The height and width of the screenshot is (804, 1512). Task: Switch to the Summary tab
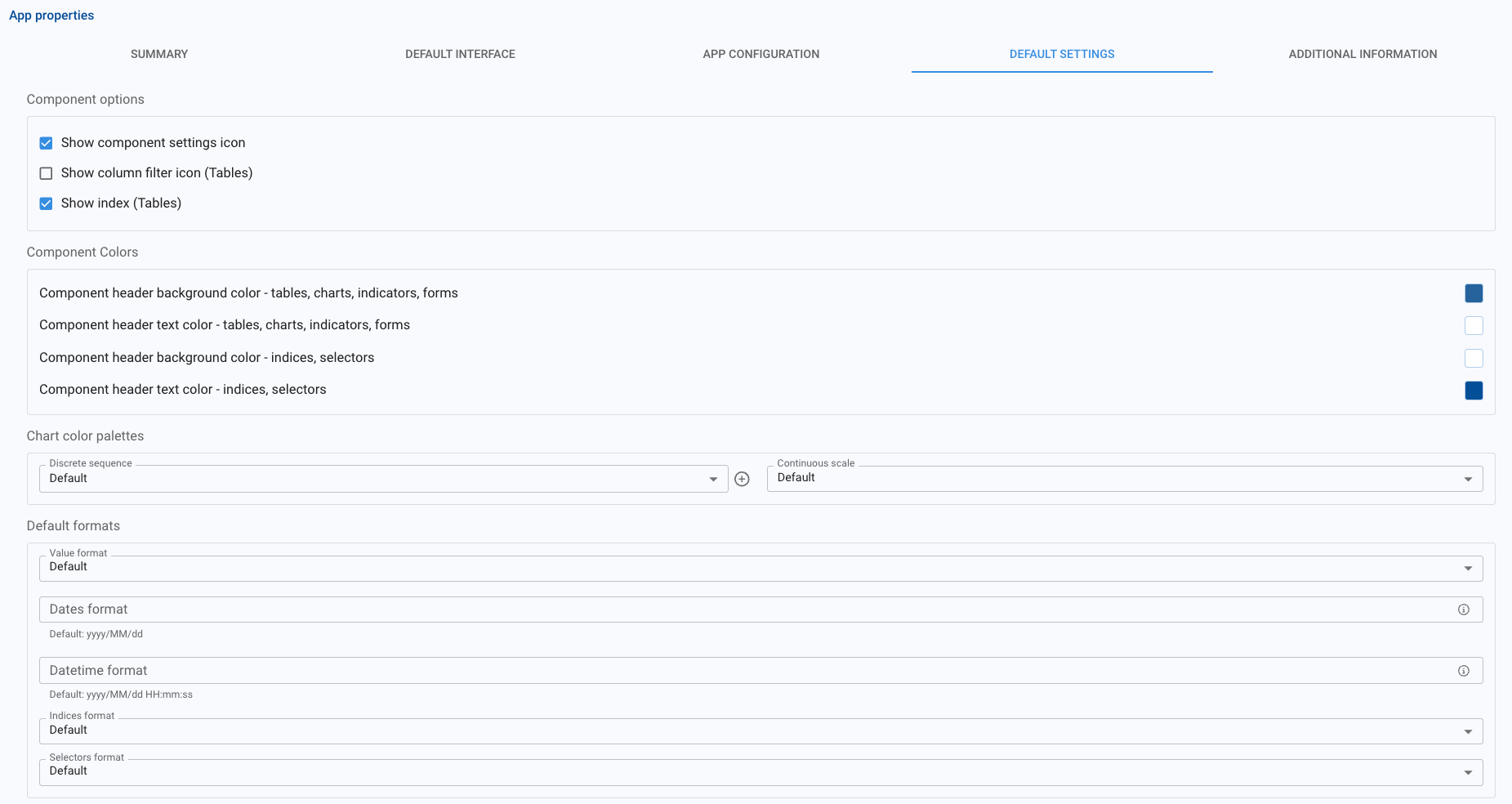pyautogui.click(x=159, y=54)
